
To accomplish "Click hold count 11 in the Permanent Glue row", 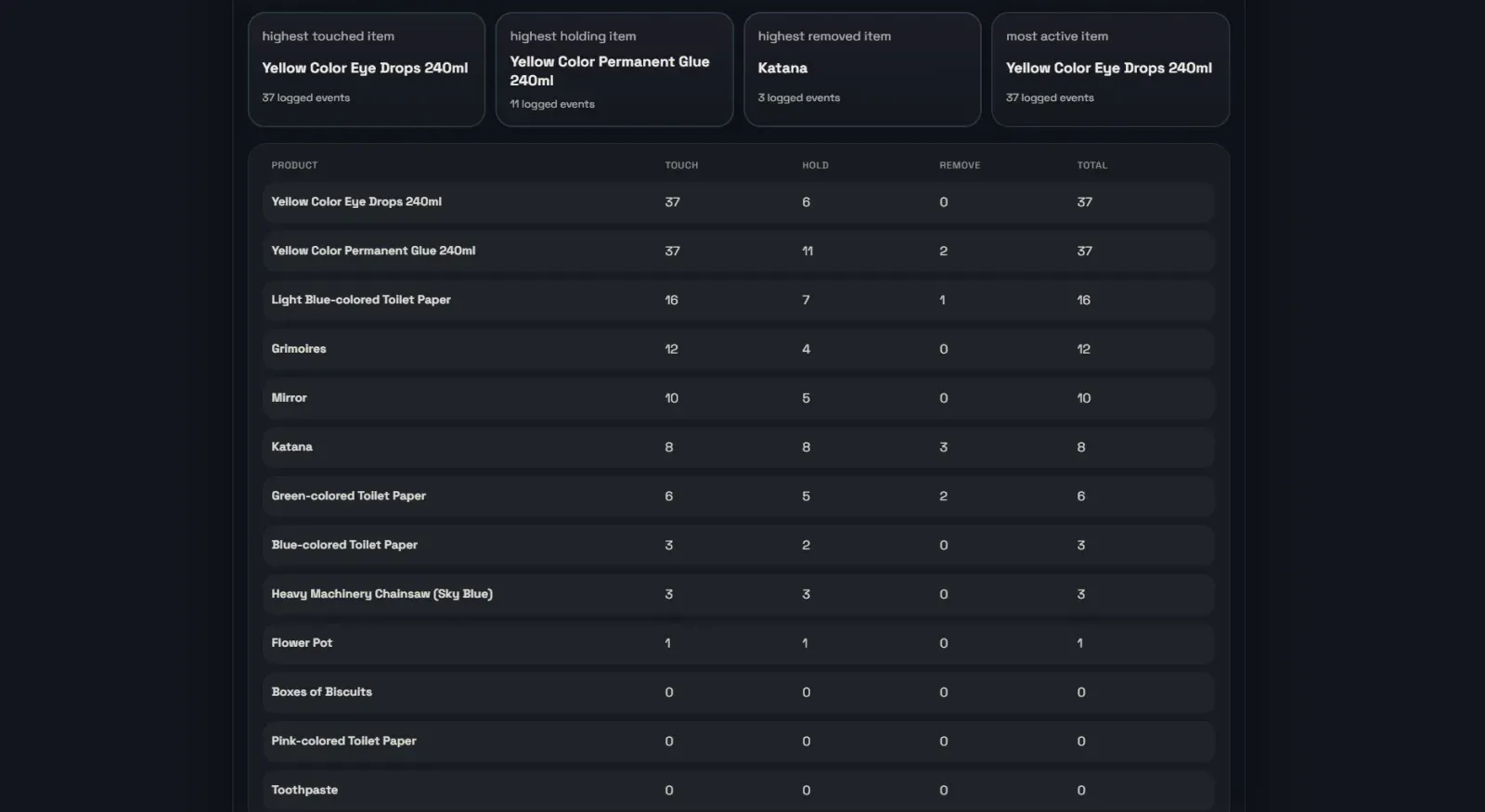I will point(807,251).
